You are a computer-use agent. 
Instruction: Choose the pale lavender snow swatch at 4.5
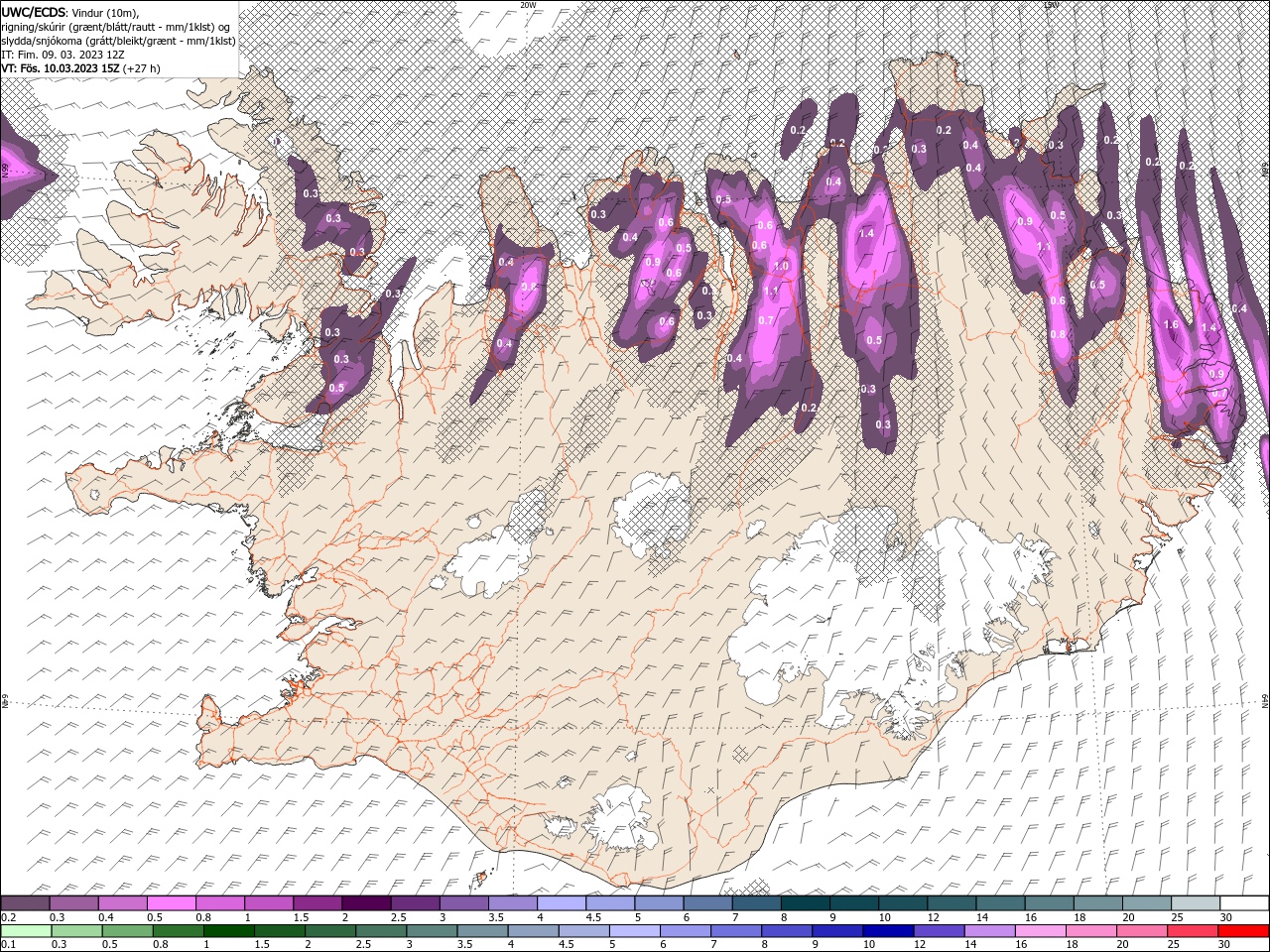pos(610,903)
